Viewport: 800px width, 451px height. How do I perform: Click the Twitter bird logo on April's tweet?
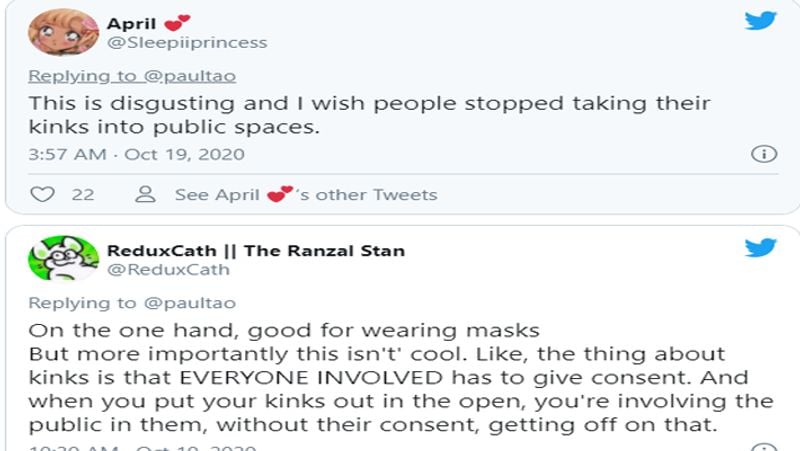coord(760,21)
